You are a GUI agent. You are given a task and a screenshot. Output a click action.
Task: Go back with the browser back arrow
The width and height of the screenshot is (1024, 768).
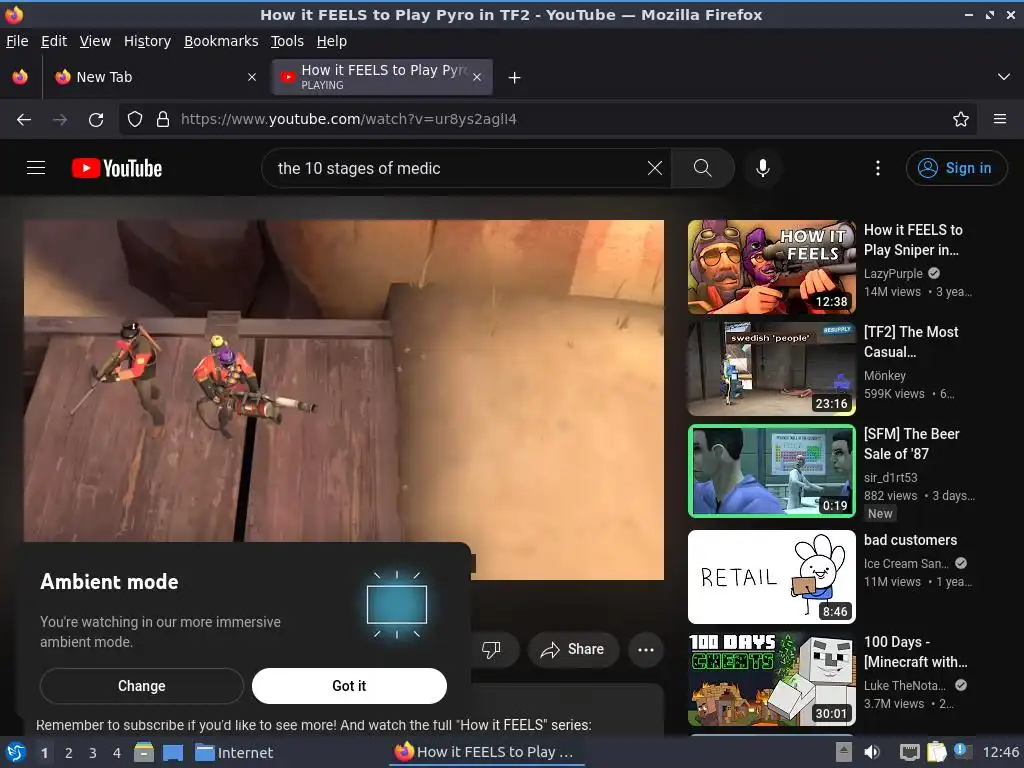tap(24, 119)
